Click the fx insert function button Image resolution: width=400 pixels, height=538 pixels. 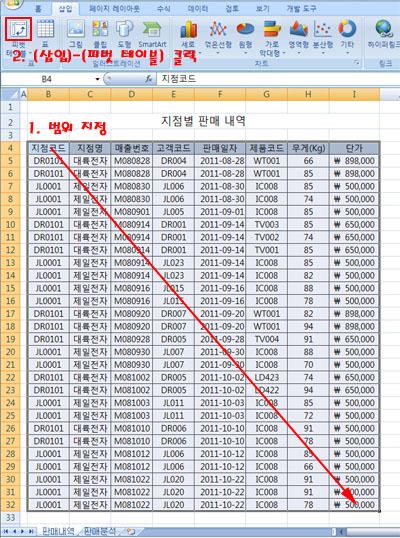(148, 79)
